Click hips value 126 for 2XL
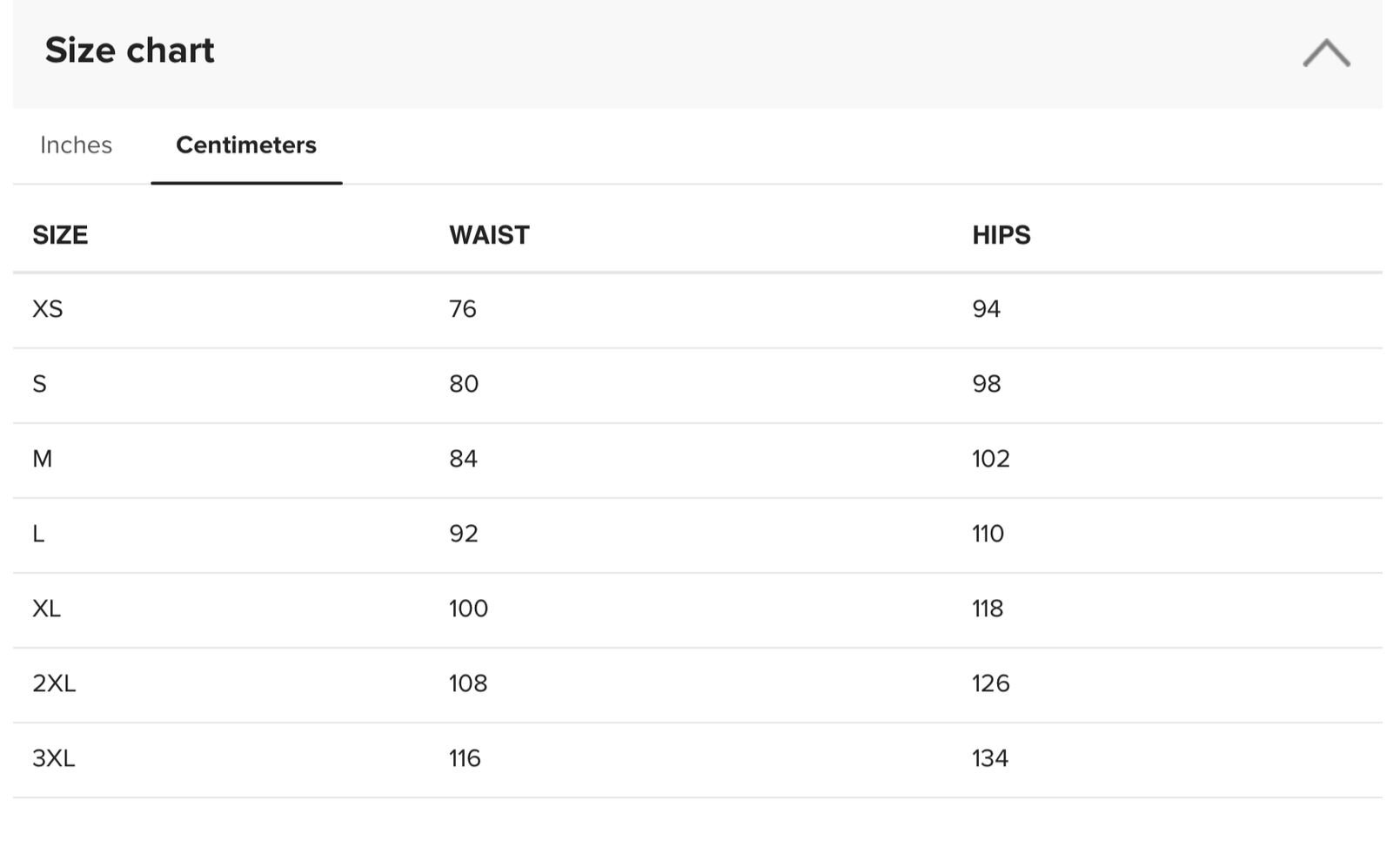The width and height of the screenshot is (1400, 861). pyautogui.click(x=991, y=683)
